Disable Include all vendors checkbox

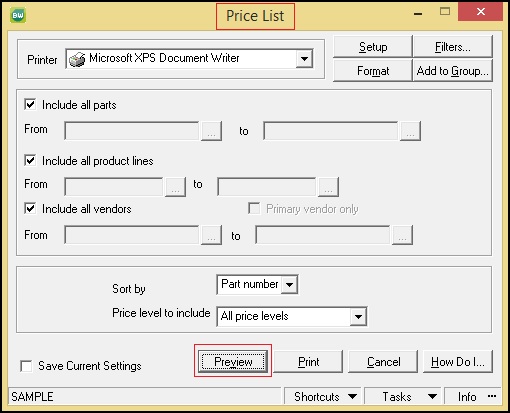pyautogui.click(x=30, y=209)
